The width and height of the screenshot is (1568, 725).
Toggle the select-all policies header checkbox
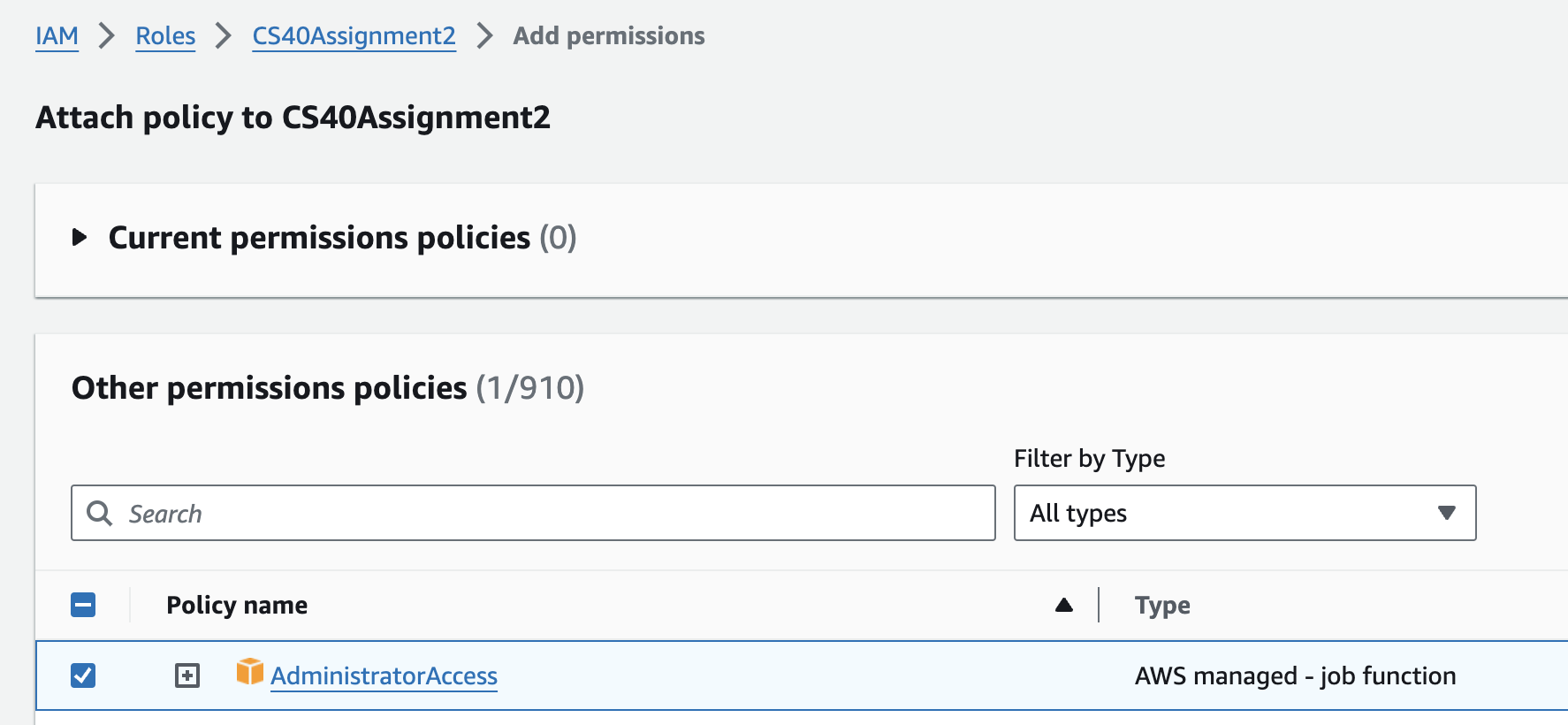pyautogui.click(x=83, y=605)
